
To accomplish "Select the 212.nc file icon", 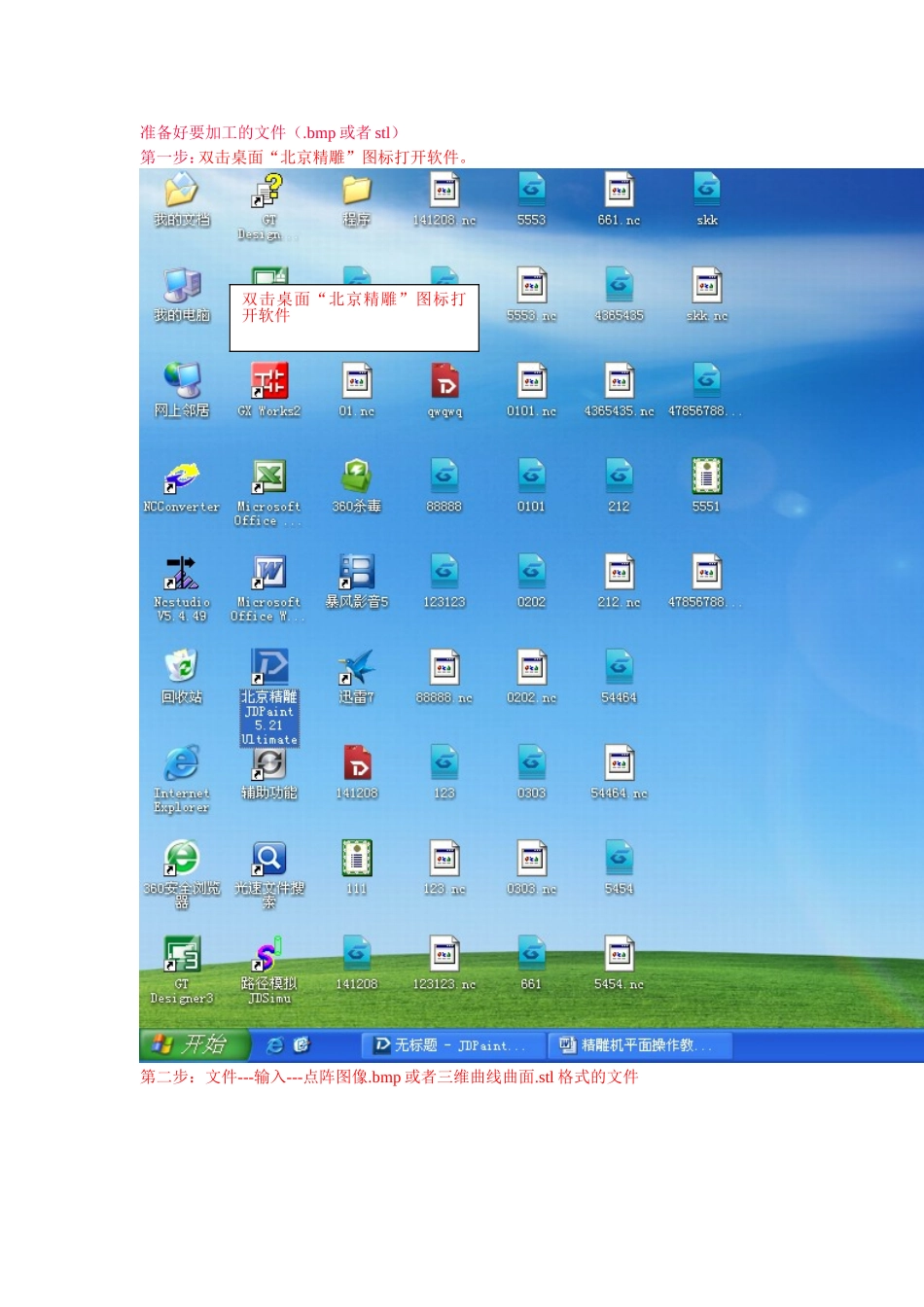I will (x=619, y=581).
